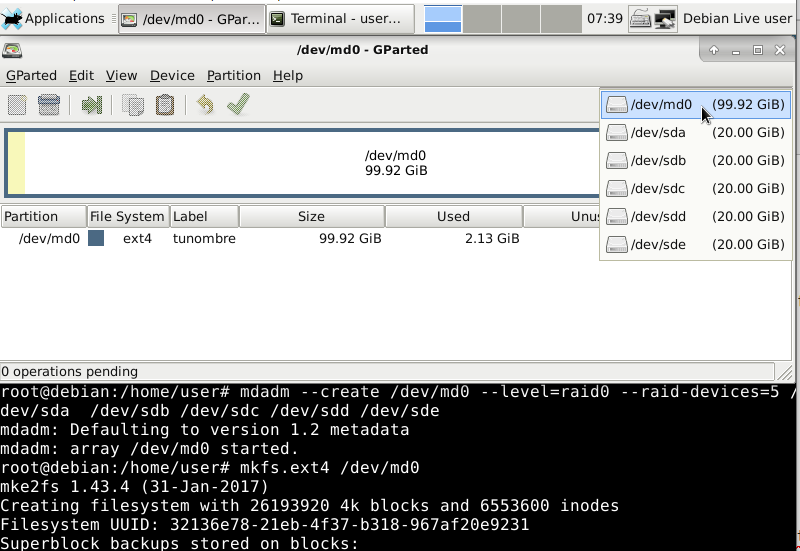Click the keyboard icon in the system tray
This screenshot has height=551, width=800.
[640, 19]
